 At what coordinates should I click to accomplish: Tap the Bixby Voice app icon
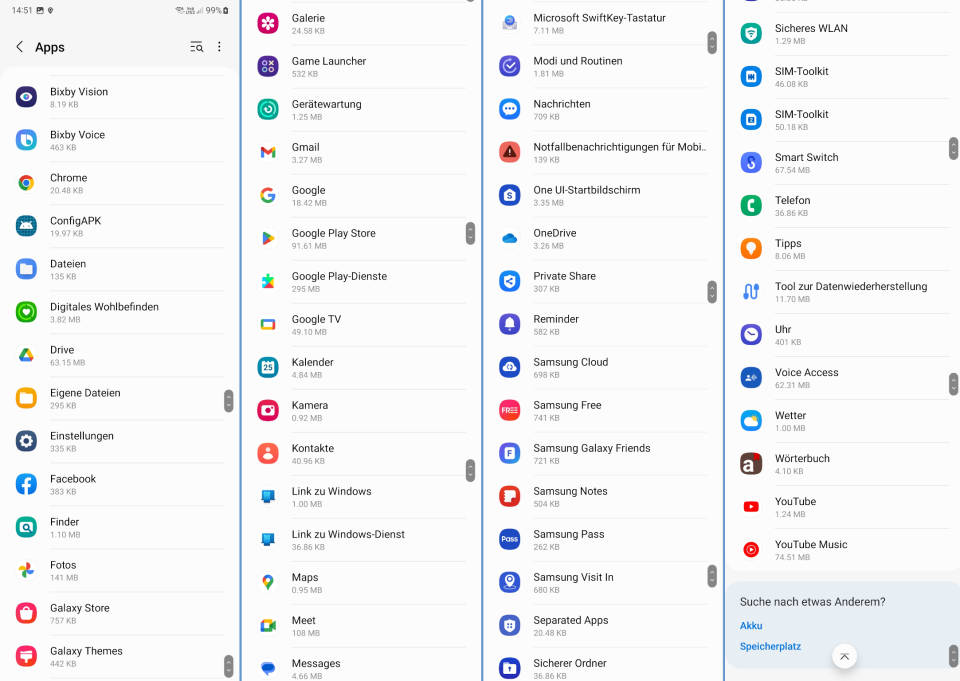tap(26, 140)
